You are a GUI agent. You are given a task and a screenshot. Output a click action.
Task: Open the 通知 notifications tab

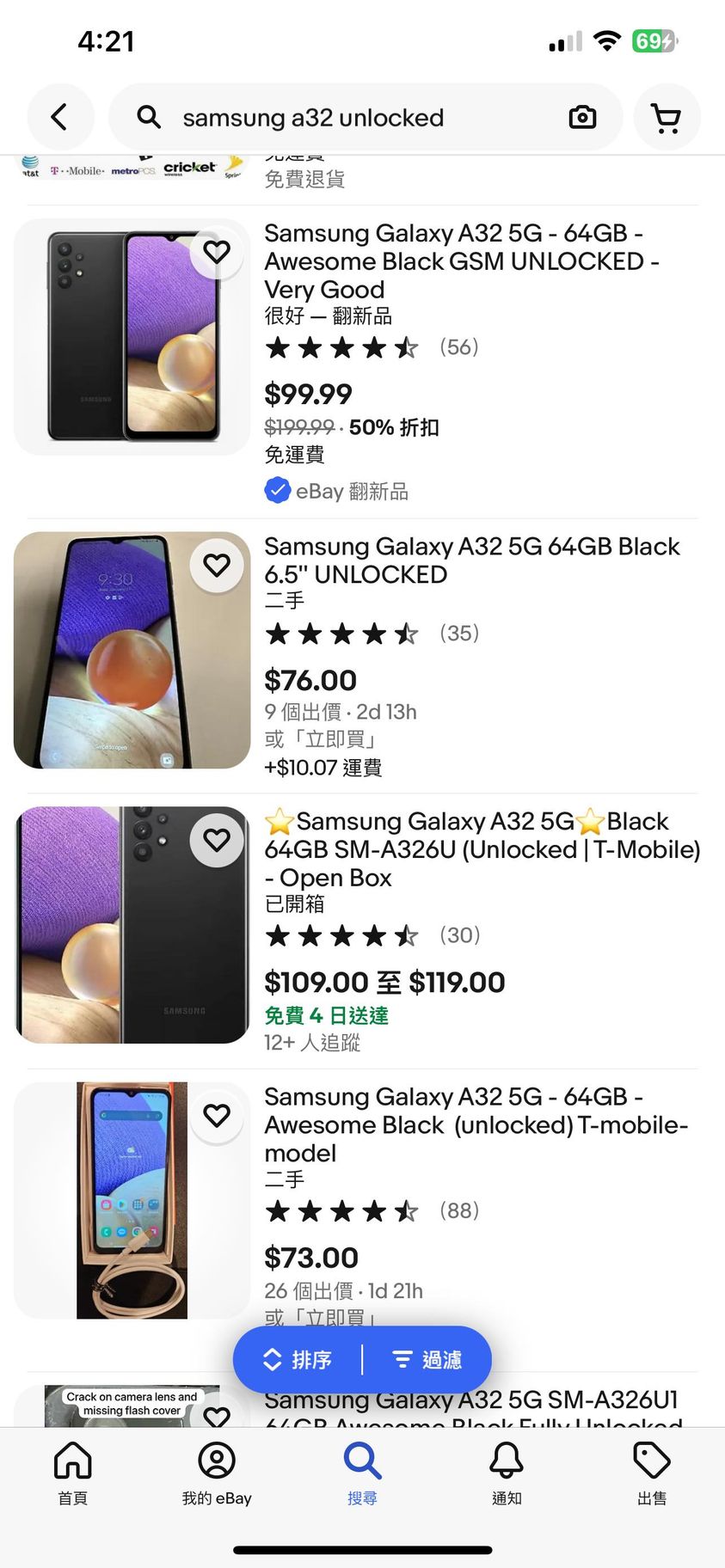click(507, 1473)
